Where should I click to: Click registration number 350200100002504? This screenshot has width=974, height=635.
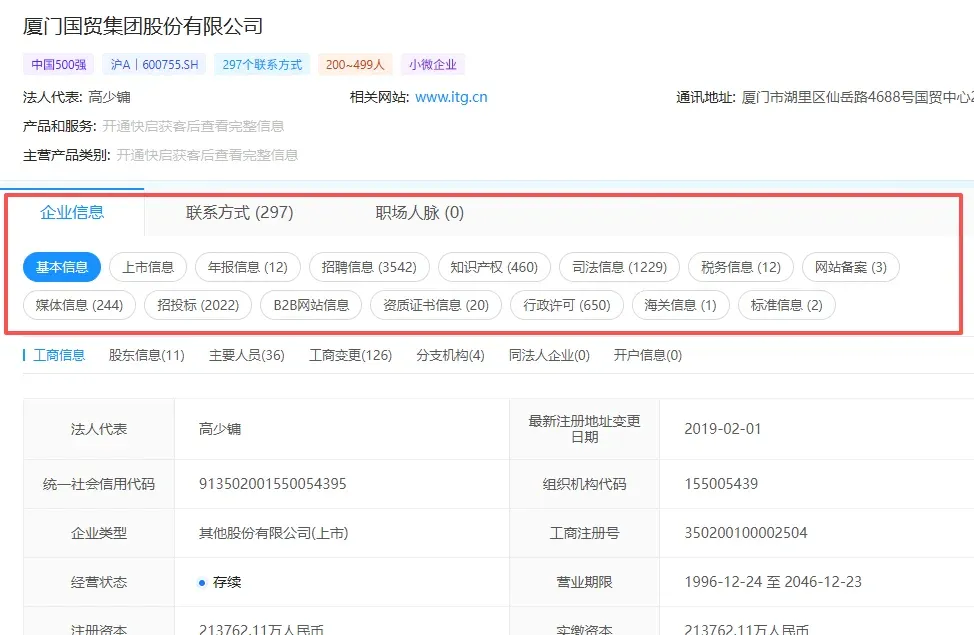click(745, 533)
